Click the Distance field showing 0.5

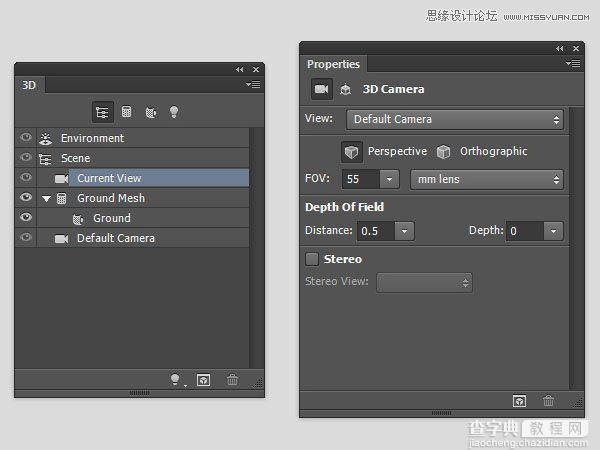[x=376, y=231]
